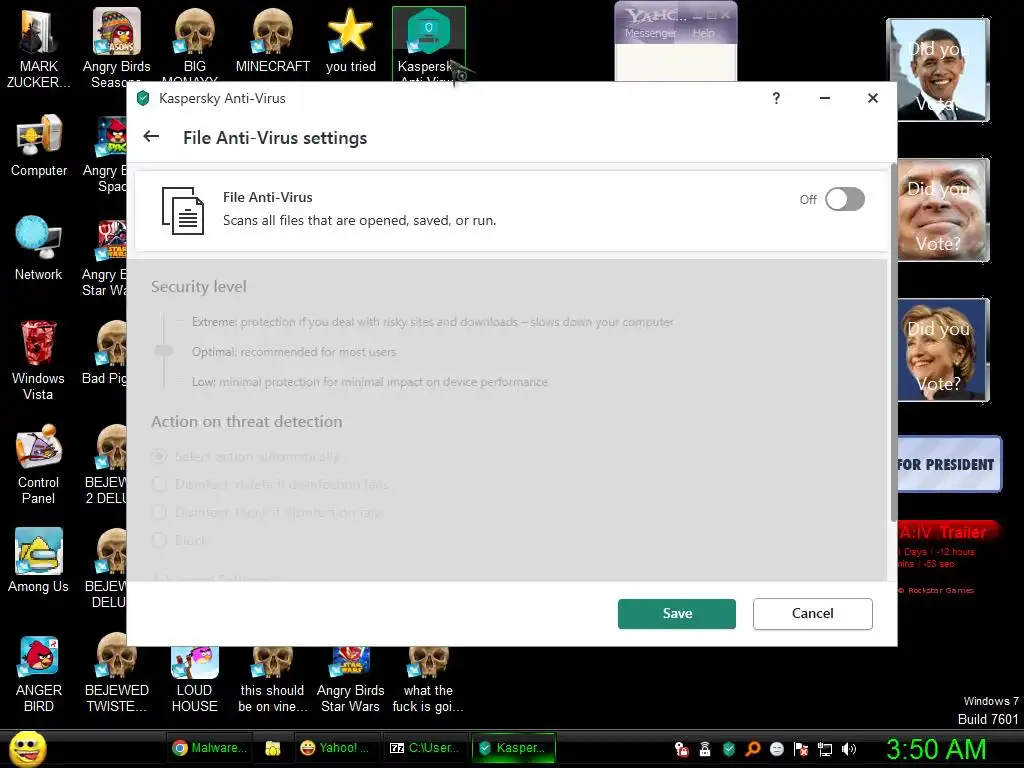Select 'Disinfect; delete if disinfection fails' option
This screenshot has width=1024, height=768.
(x=159, y=484)
